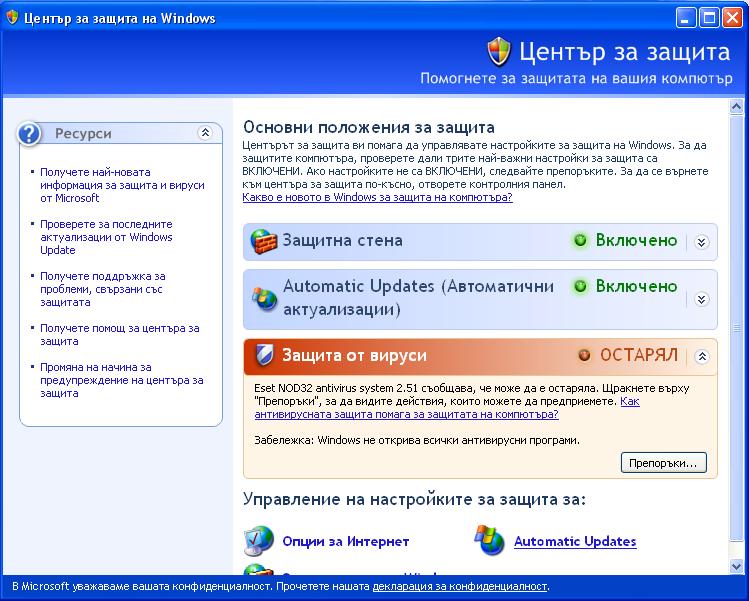749x601 pixels.
Task: Click red status light next to ОСТАРЯЛ
Action: pos(584,355)
